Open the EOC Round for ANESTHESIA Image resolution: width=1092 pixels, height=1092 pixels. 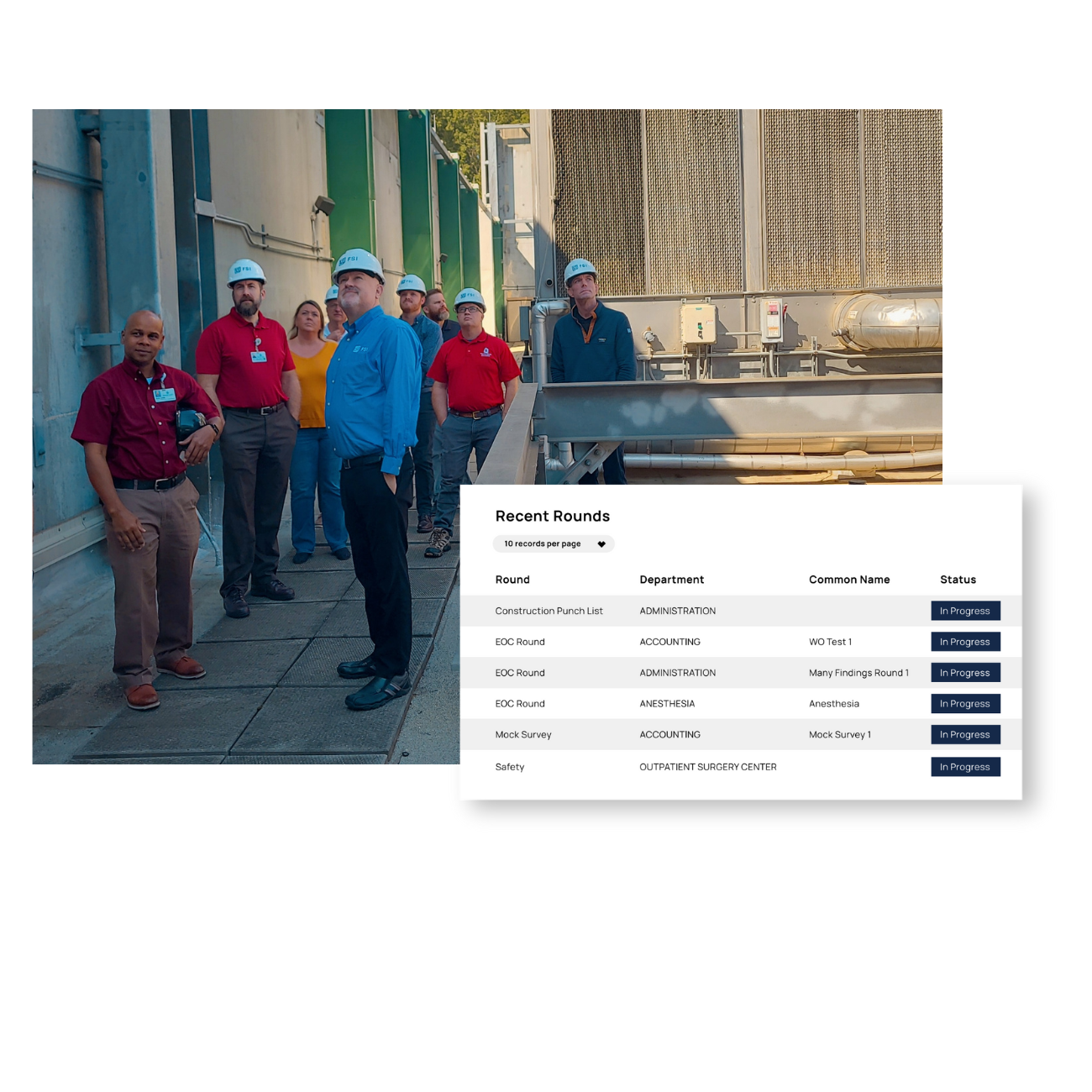tap(520, 703)
